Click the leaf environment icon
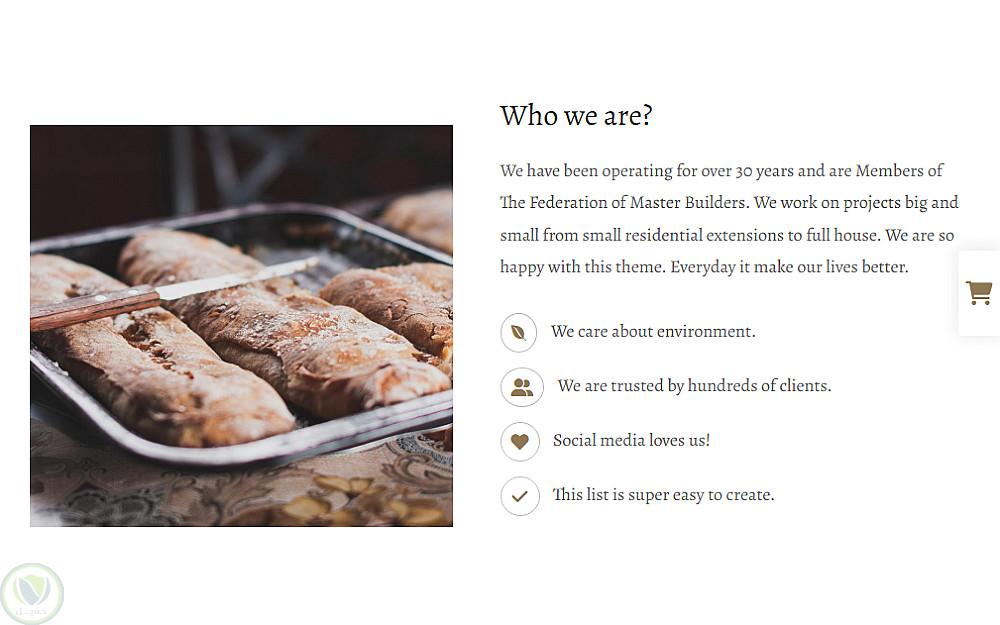 [x=519, y=332]
